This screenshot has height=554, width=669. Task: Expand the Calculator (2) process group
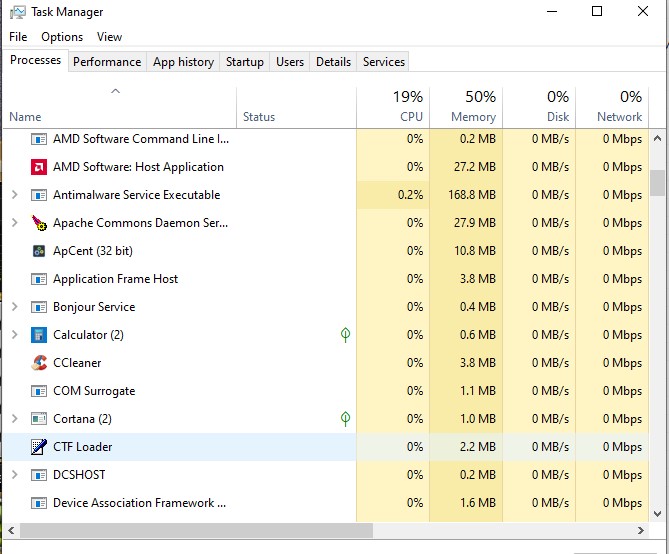[15, 335]
